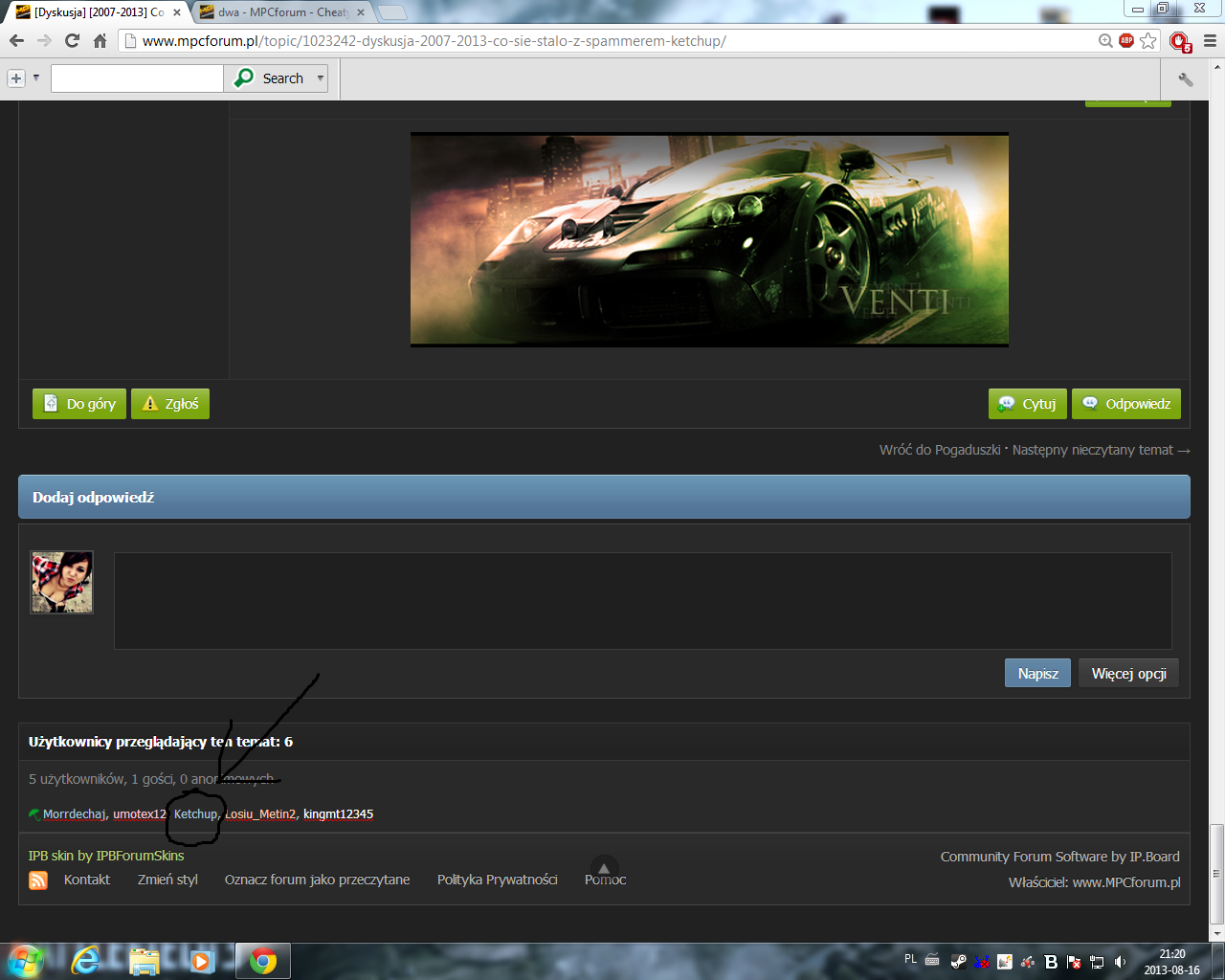Click the volume speaker tray icon
Screen dimensions: 1225x980
(x=1121, y=962)
